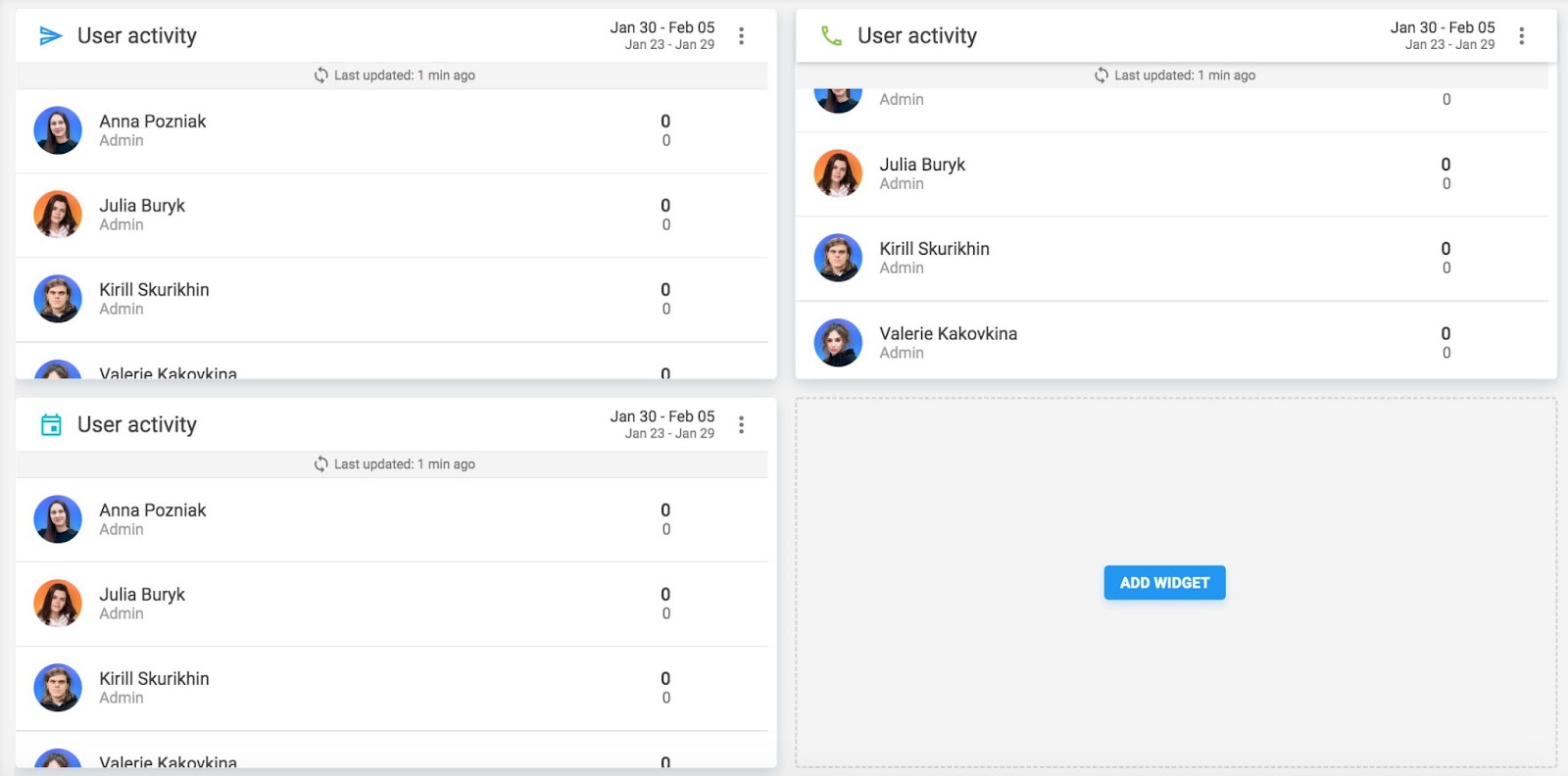The width and height of the screenshot is (1568, 776).
Task: Open the three-dot menu of the calls widget
Action: pos(1522,36)
